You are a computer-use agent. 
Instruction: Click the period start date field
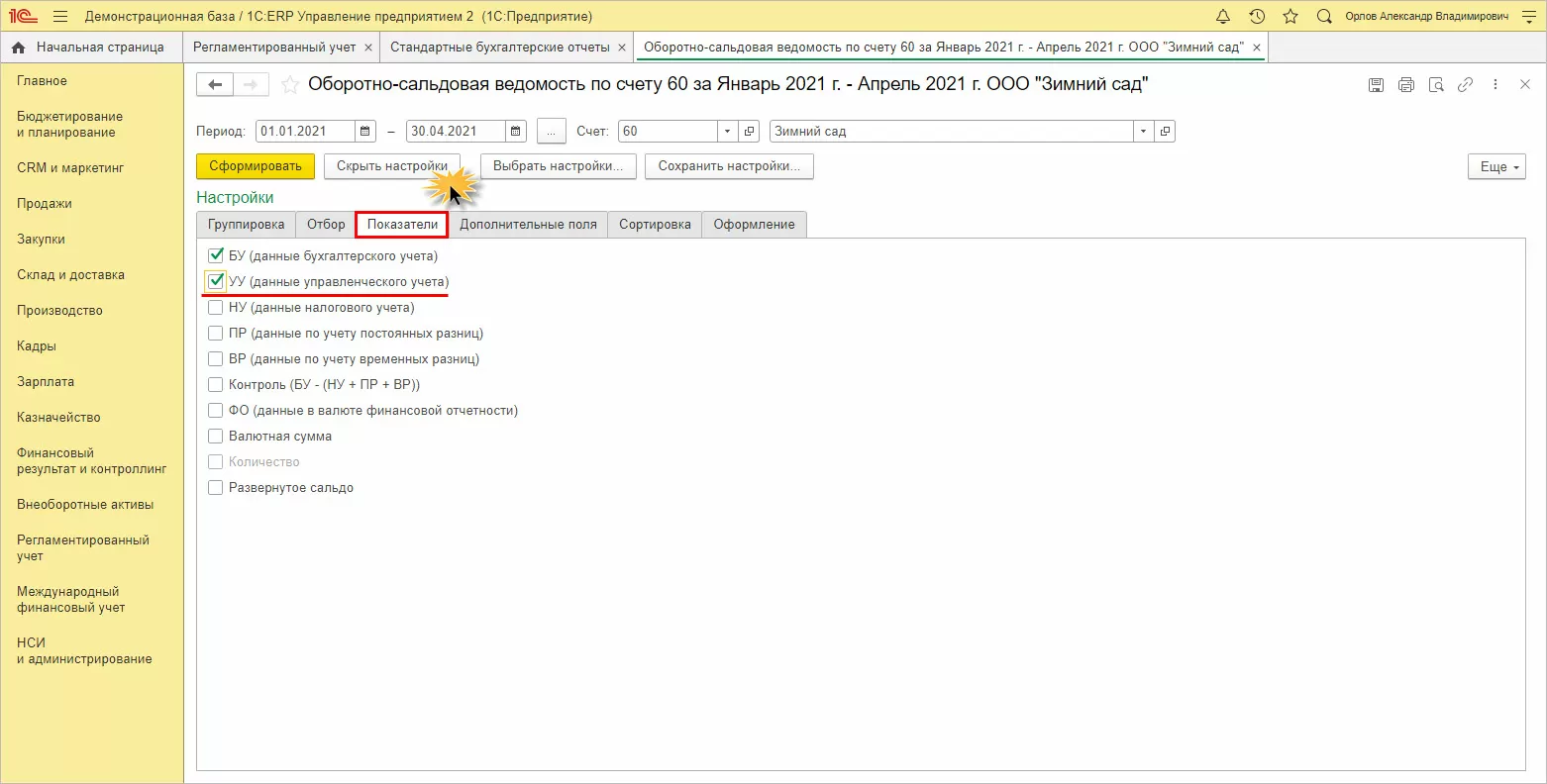[305, 131]
